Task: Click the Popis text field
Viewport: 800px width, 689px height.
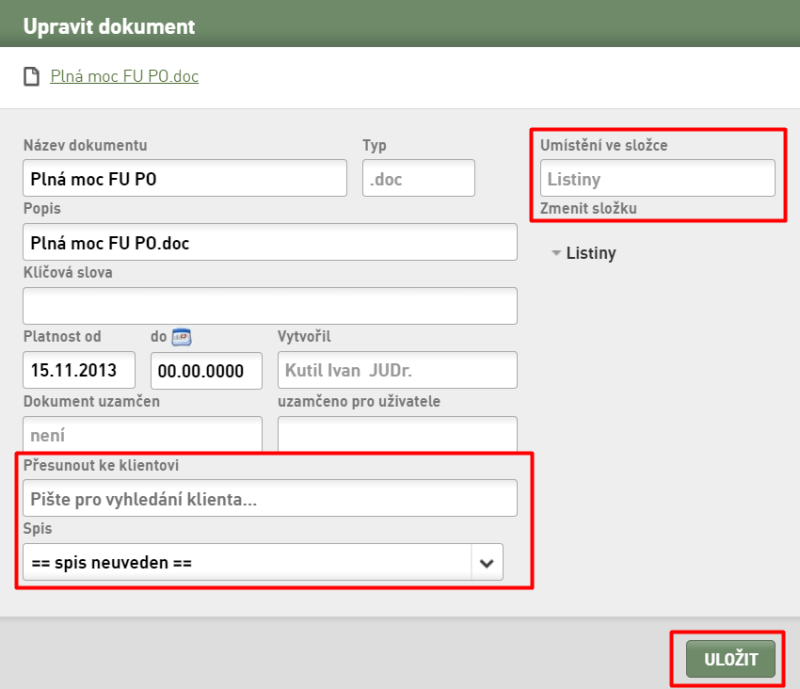Action: 270,242
